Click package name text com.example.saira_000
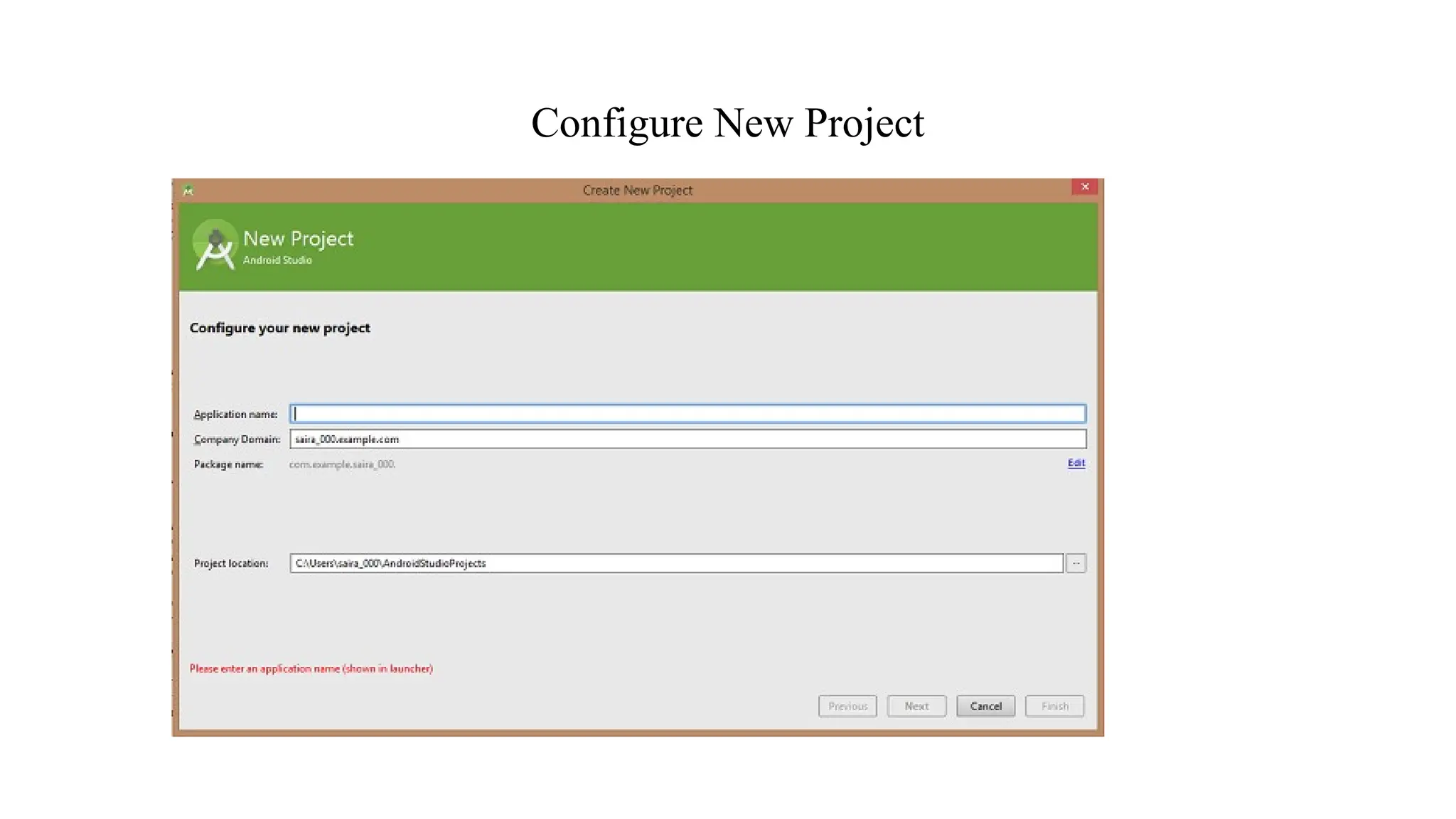This screenshot has width=1456, height=819. 342,464
